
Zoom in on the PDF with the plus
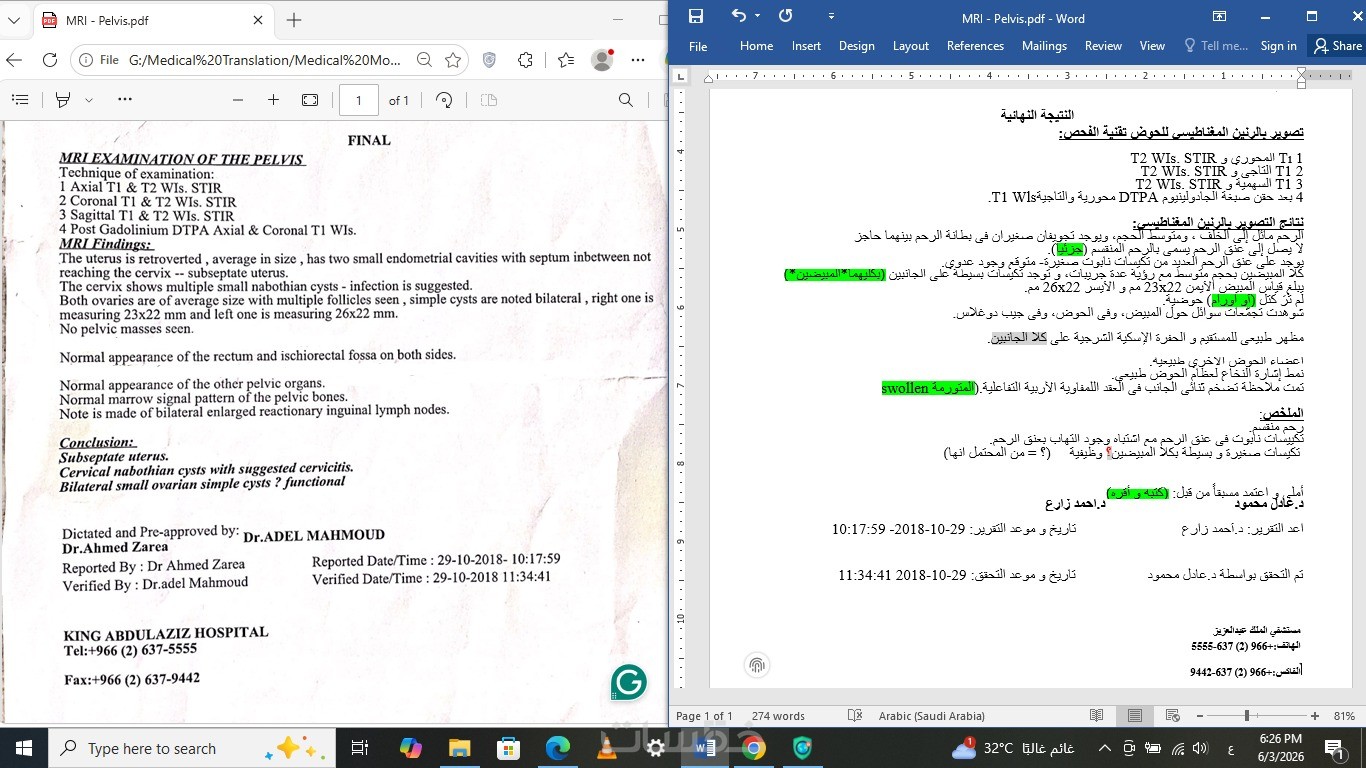tap(273, 100)
